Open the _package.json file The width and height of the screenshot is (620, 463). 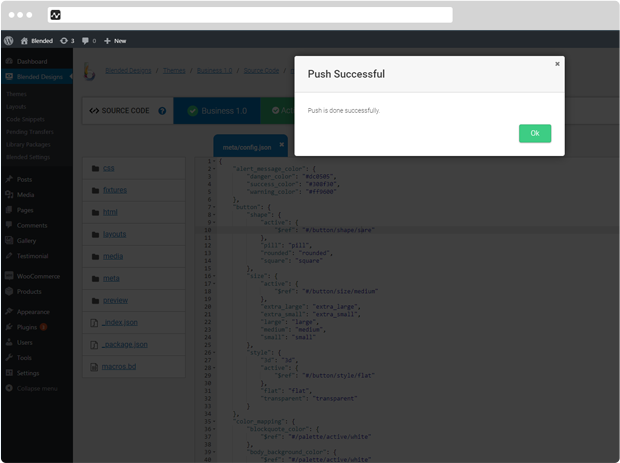125,344
